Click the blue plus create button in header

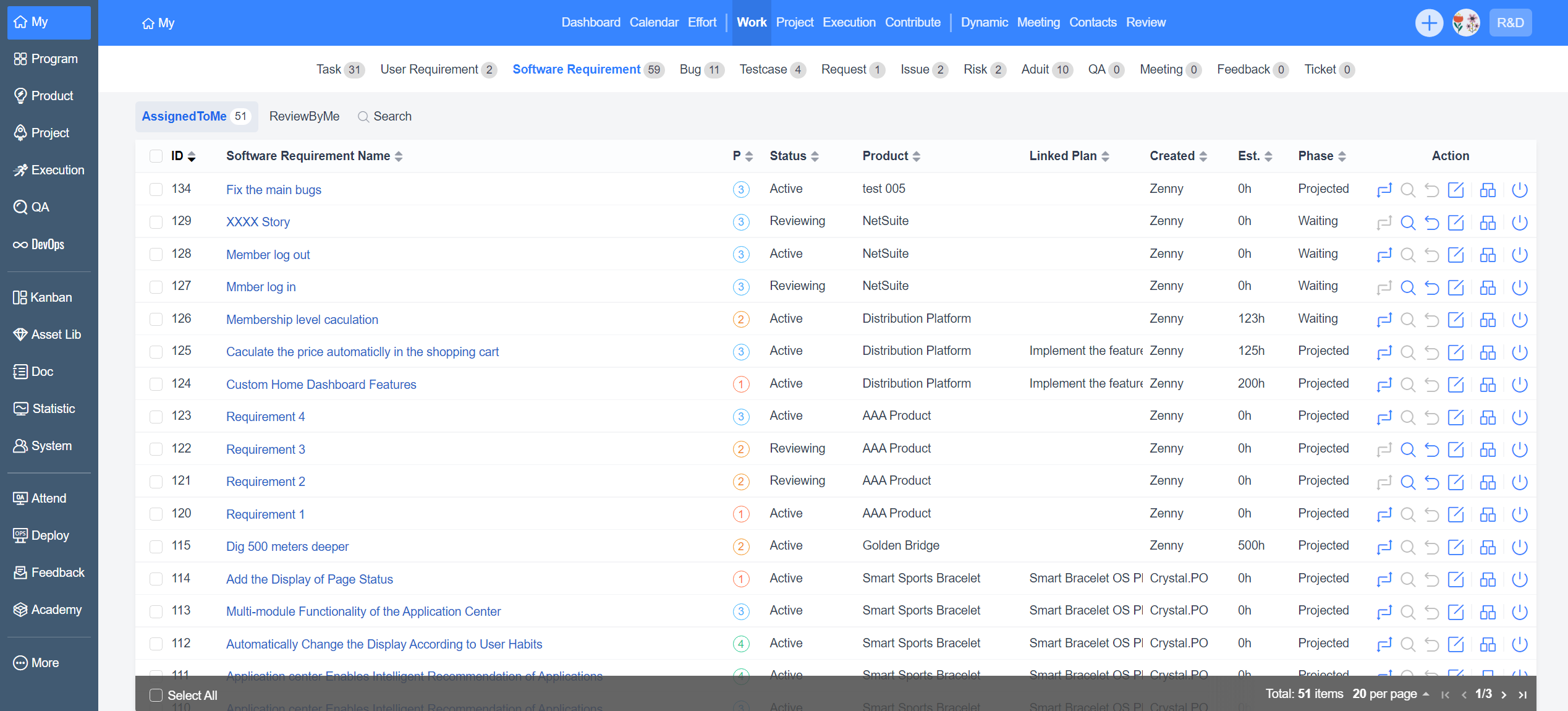pyautogui.click(x=1428, y=23)
